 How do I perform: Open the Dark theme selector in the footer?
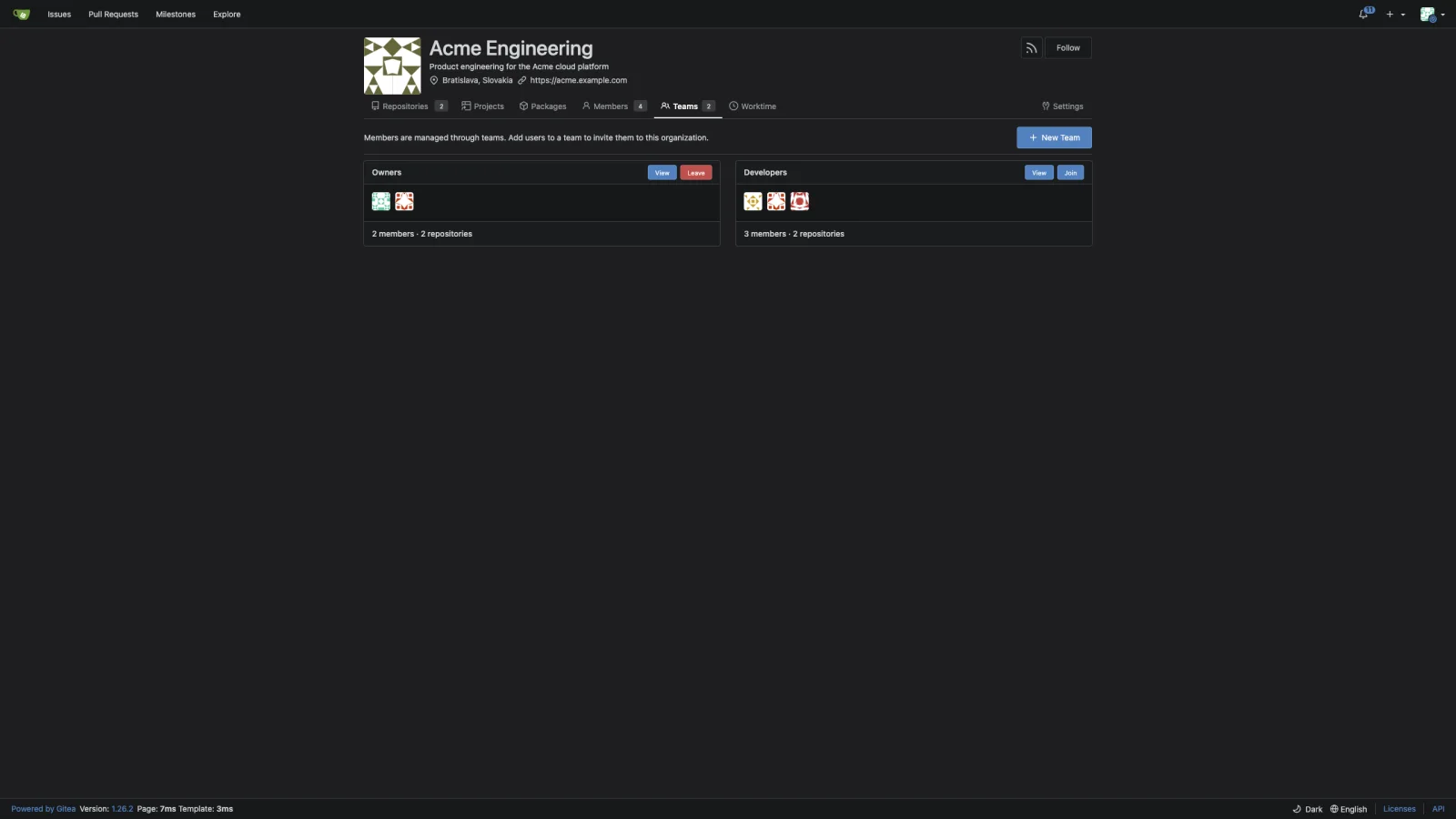point(1308,809)
